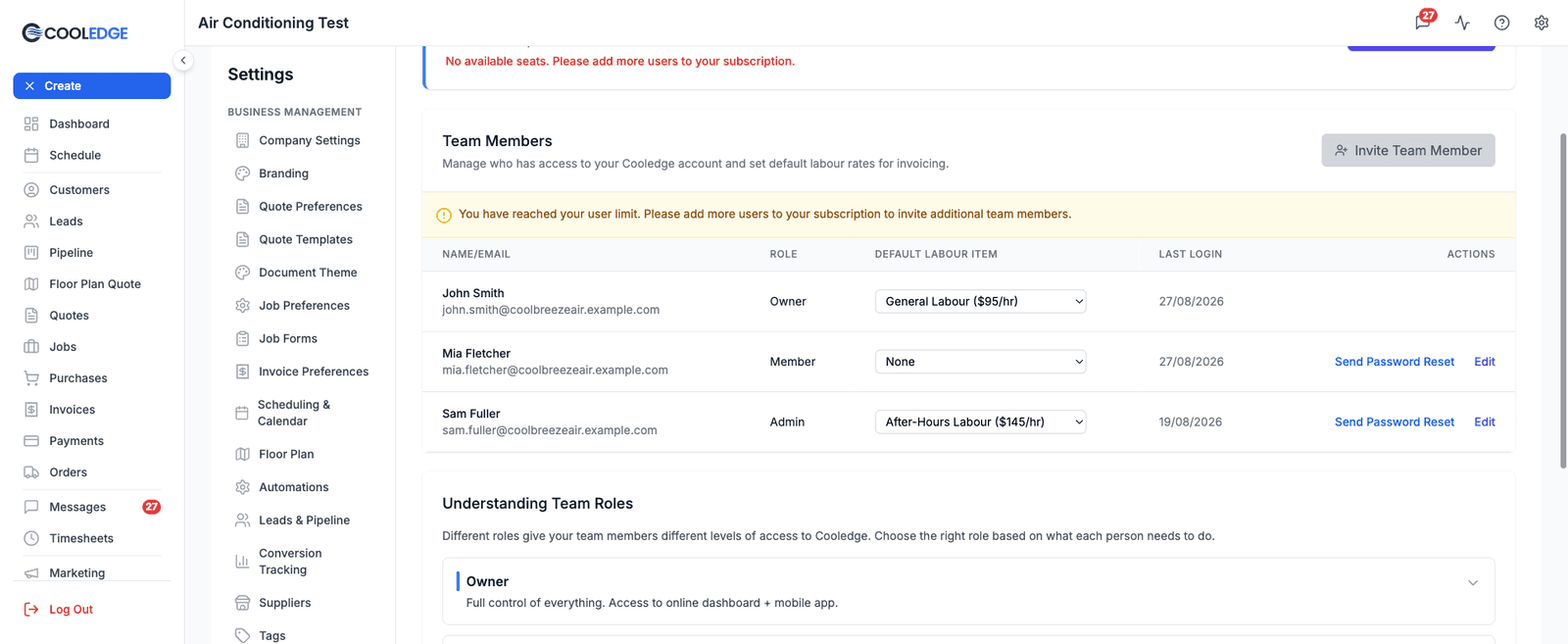1568x644 pixels.
Task: Expand the Owner role description
Action: (x=1472, y=582)
